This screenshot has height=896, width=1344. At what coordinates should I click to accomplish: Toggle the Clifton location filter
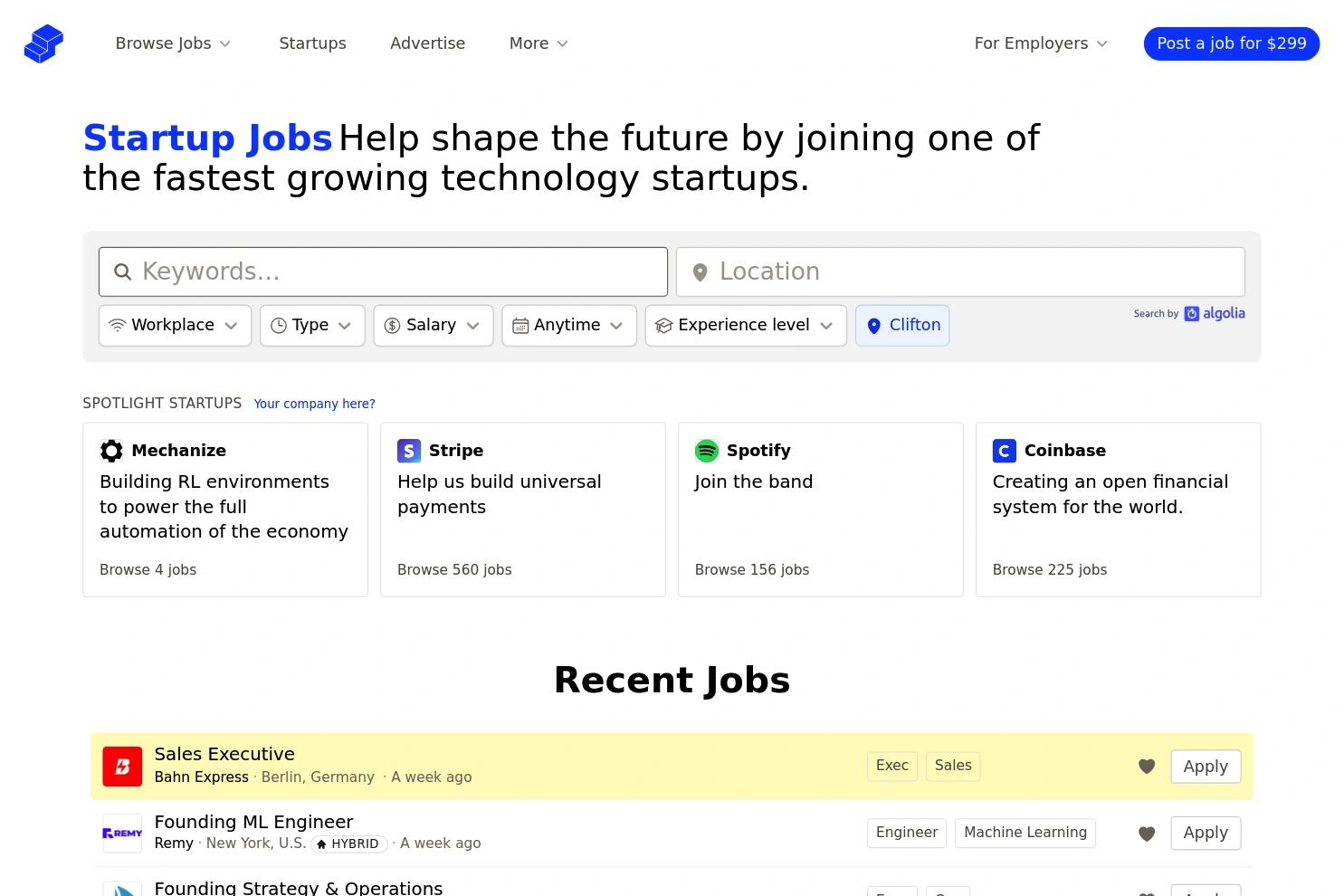(x=902, y=326)
